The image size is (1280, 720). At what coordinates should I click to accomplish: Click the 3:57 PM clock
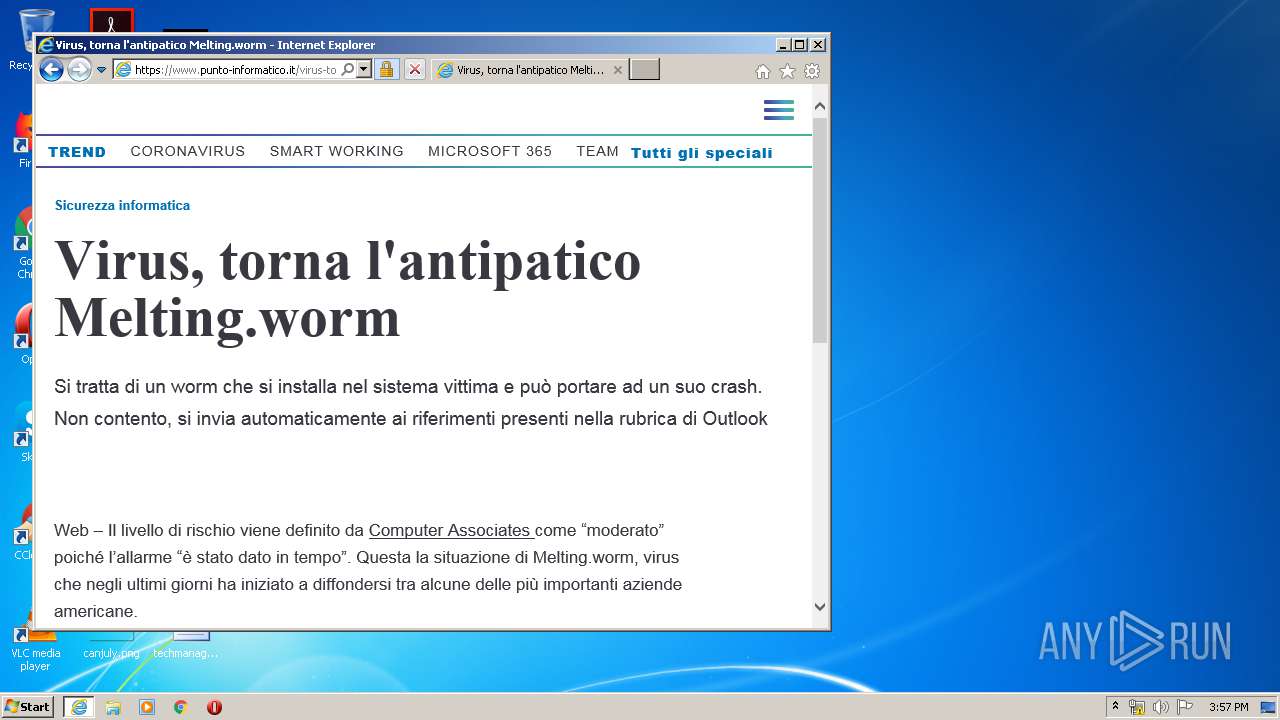[1228, 707]
